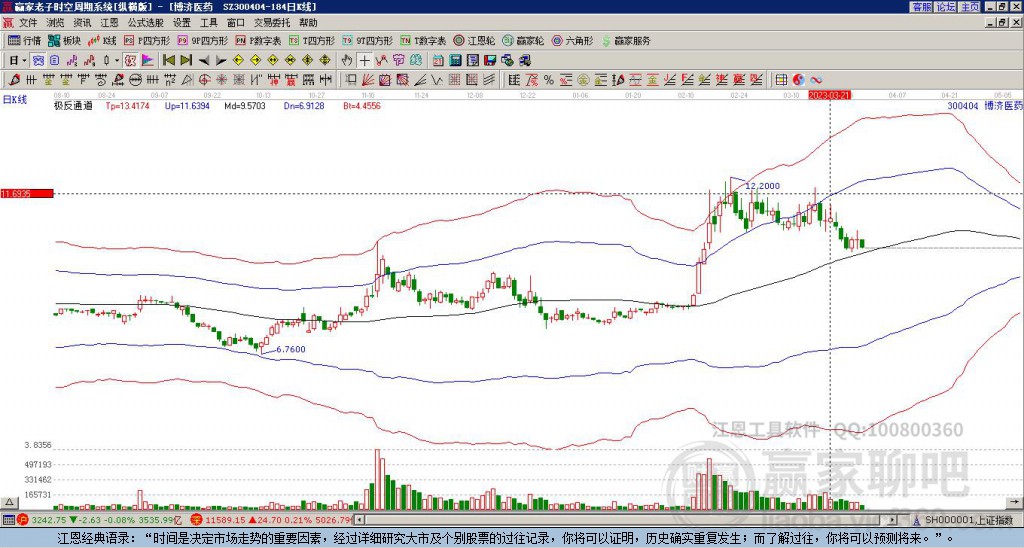Click the 11.6935 price axis label
Image resolution: width=1024 pixels, height=548 pixels.
point(26,193)
